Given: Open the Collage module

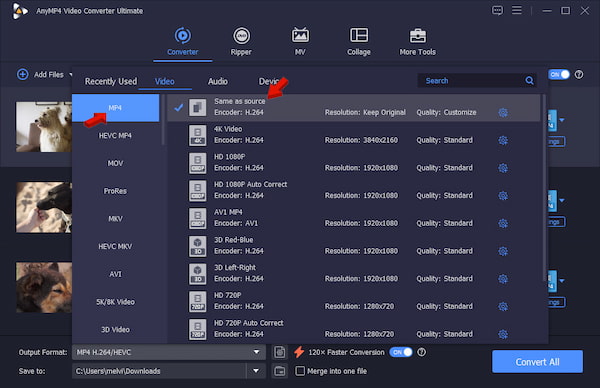Looking at the screenshot, I should (359, 41).
